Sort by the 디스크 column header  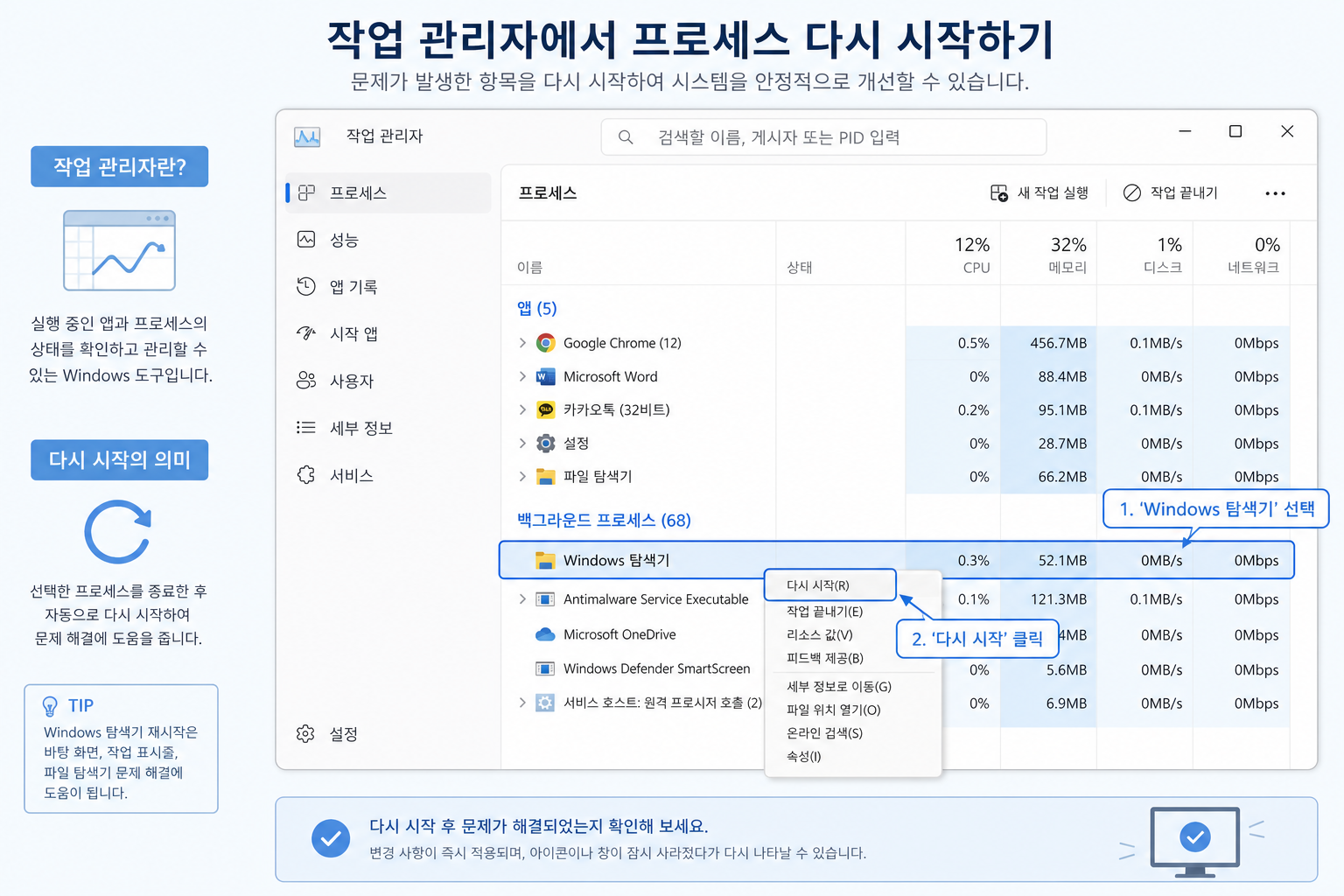pos(1144,254)
